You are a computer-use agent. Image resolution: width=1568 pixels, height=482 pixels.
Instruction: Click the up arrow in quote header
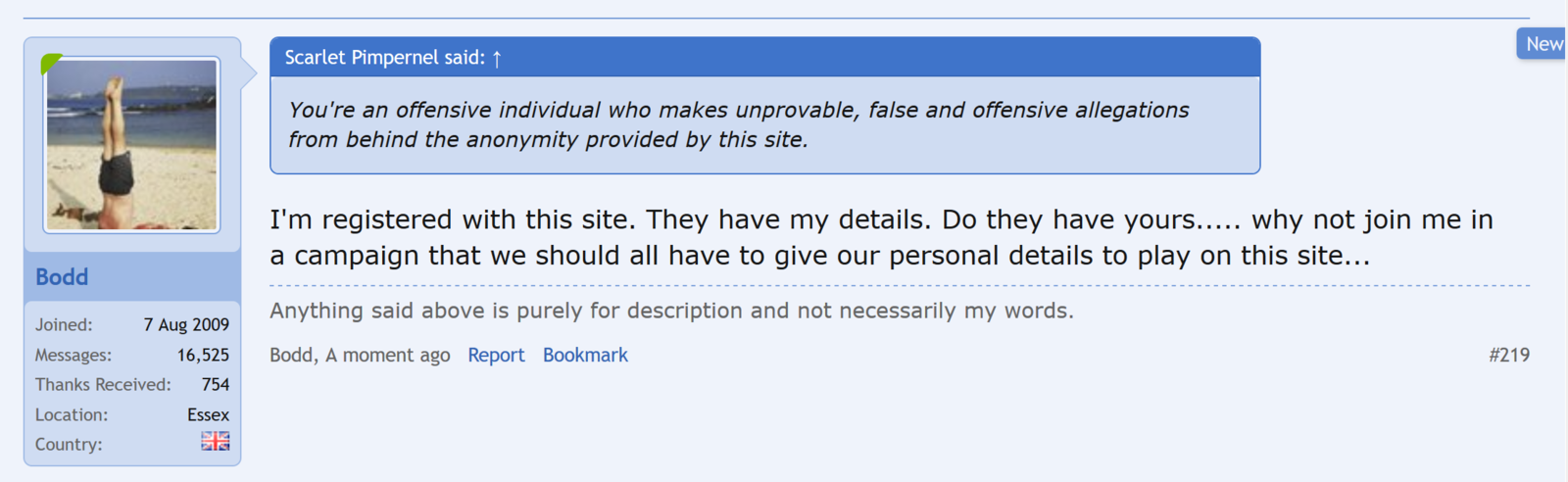(x=497, y=59)
